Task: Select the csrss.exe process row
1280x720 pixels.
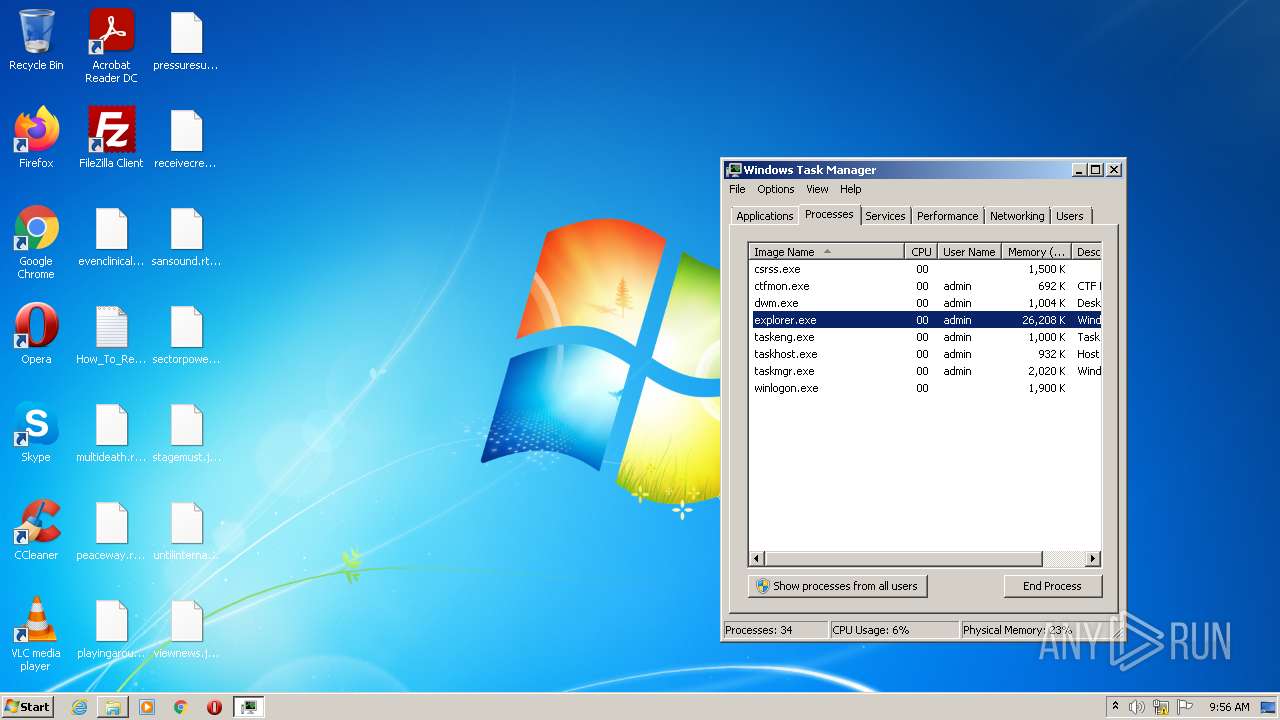Action: (926, 269)
